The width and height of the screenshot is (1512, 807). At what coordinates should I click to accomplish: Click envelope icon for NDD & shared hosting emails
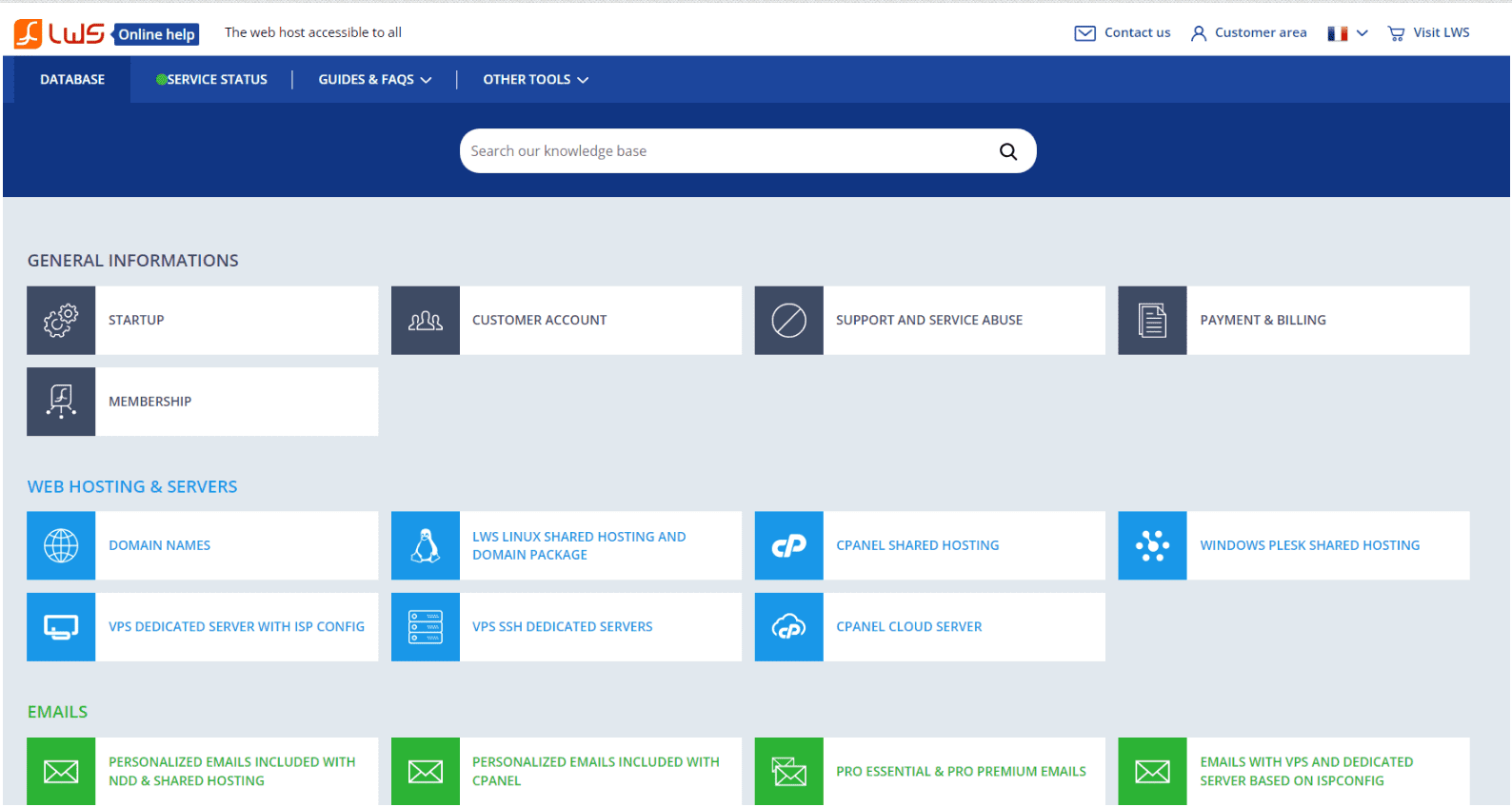(61, 772)
